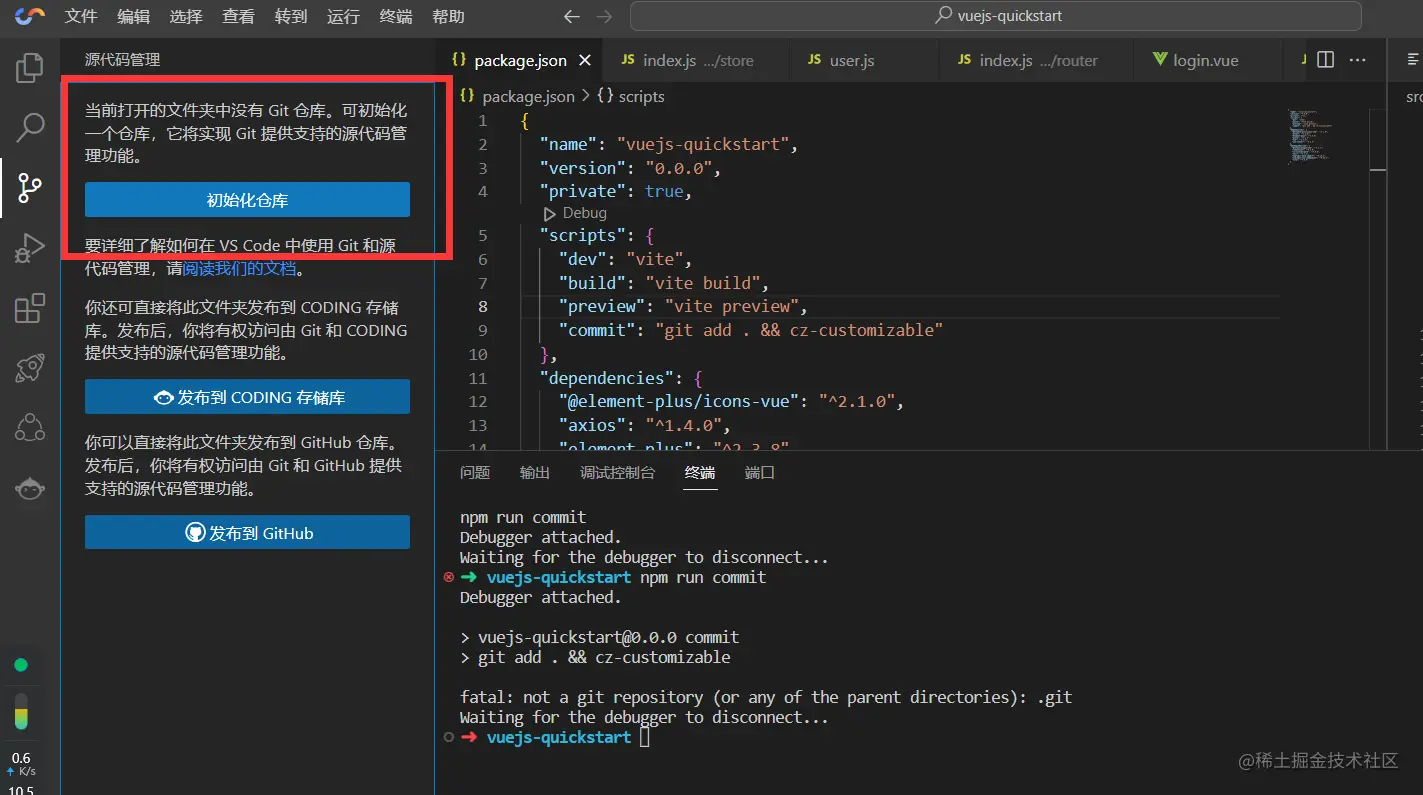Screen dimensions: 1423x795
Task: Open the 文件 menu
Action: coord(81,16)
